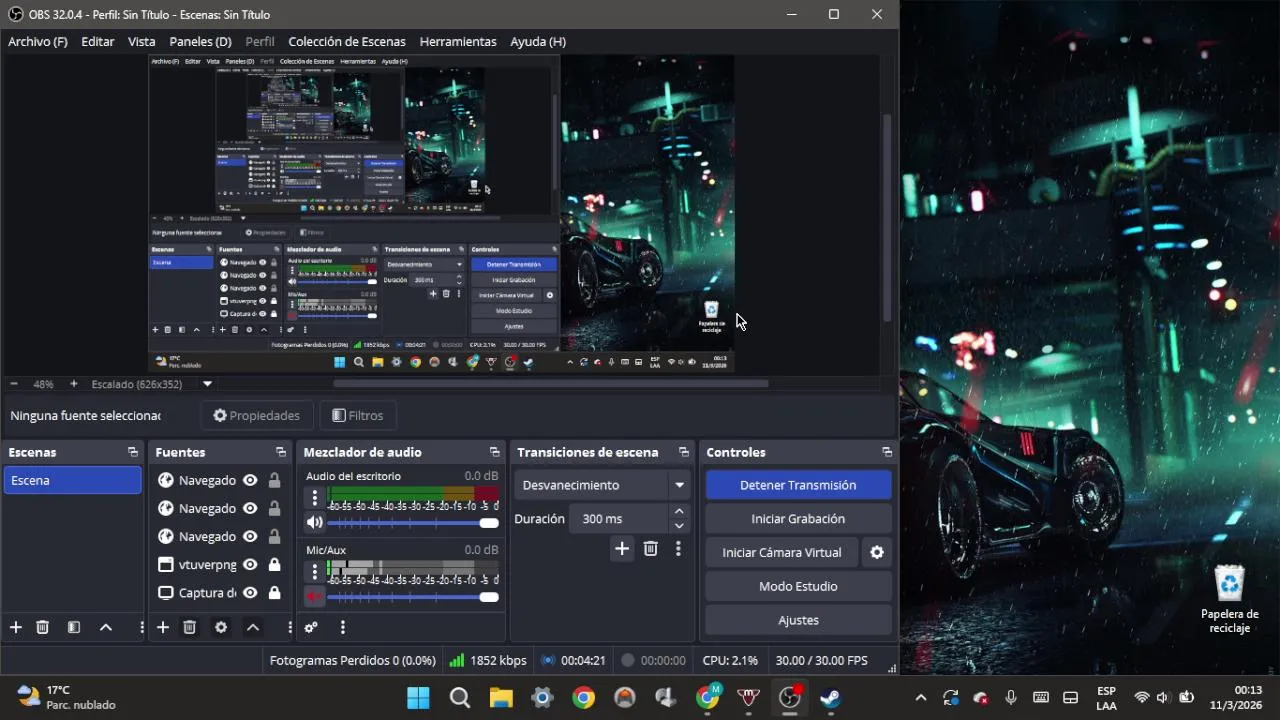Hide the vtuverpng source
The image size is (1280, 720).
tap(250, 564)
